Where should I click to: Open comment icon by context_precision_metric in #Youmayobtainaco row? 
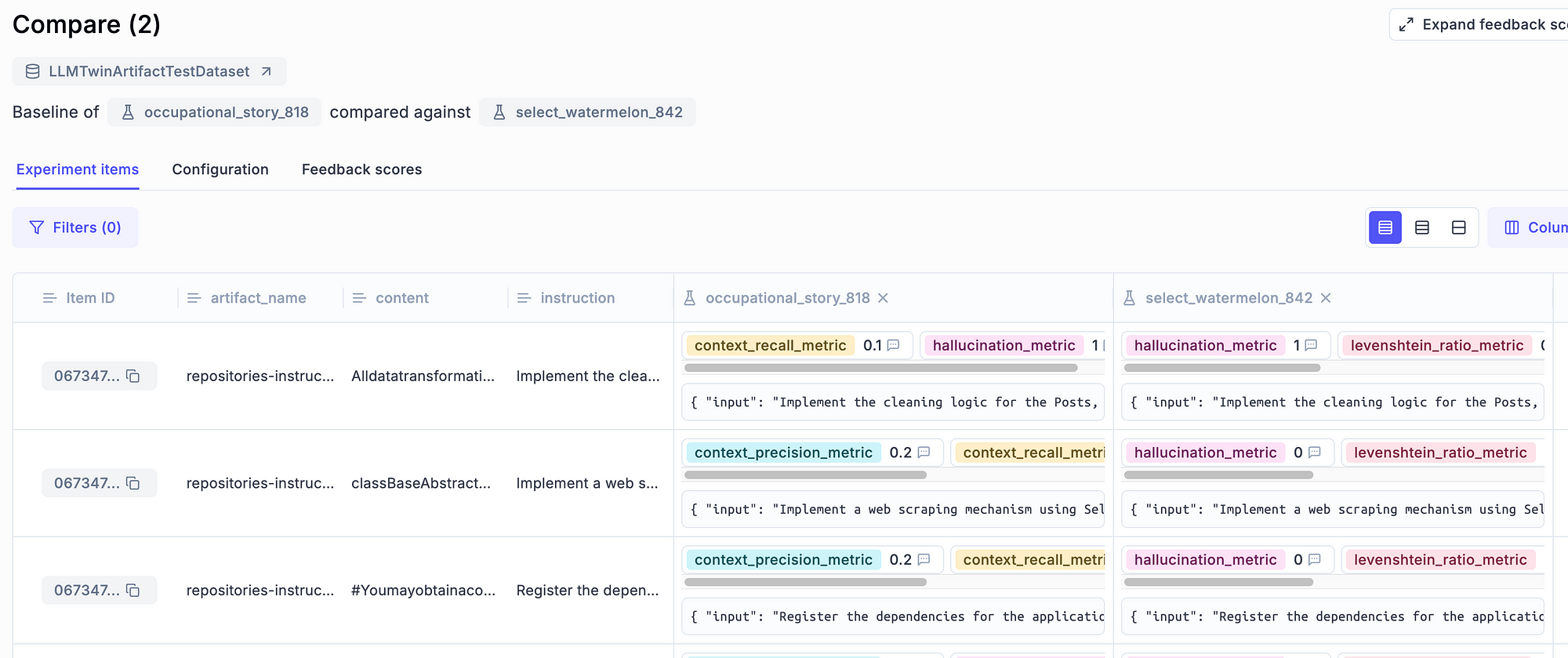924,560
